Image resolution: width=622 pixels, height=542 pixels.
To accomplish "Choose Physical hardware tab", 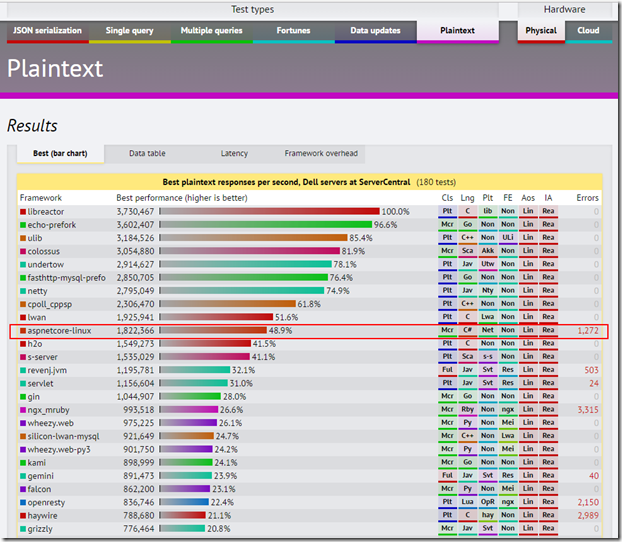I will (541, 31).
